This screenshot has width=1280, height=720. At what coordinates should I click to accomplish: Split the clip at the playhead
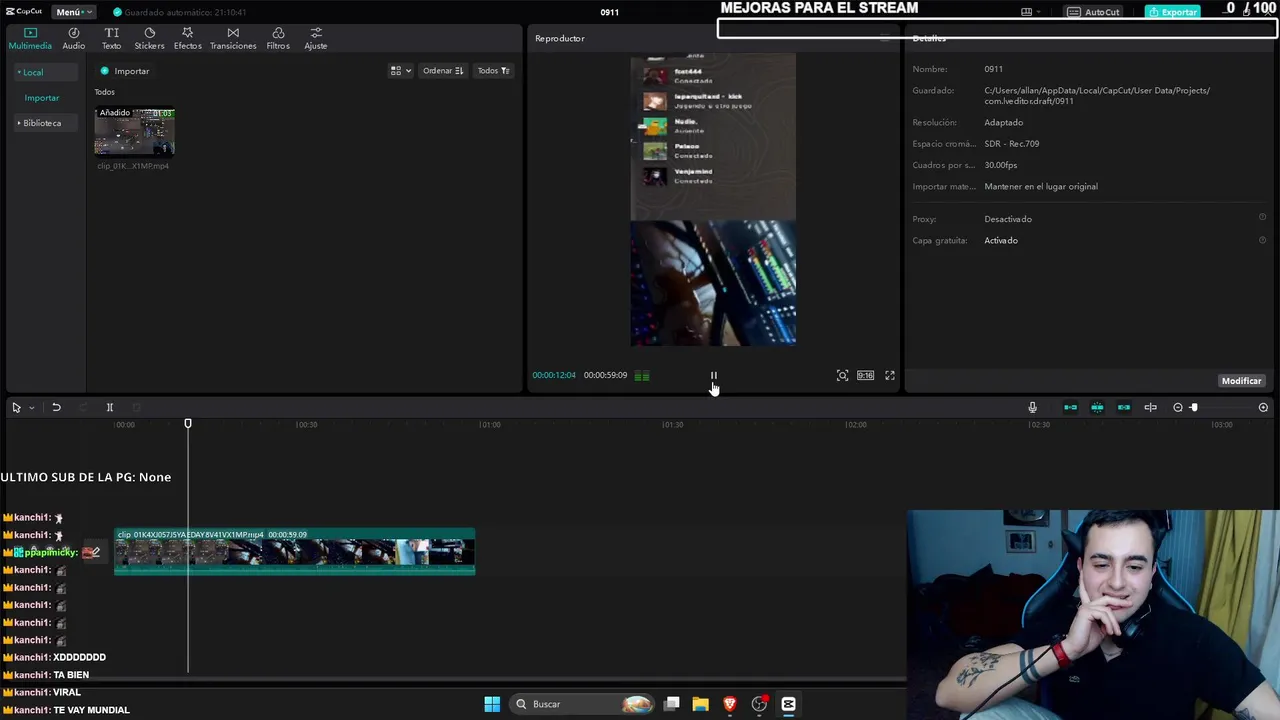(x=110, y=407)
